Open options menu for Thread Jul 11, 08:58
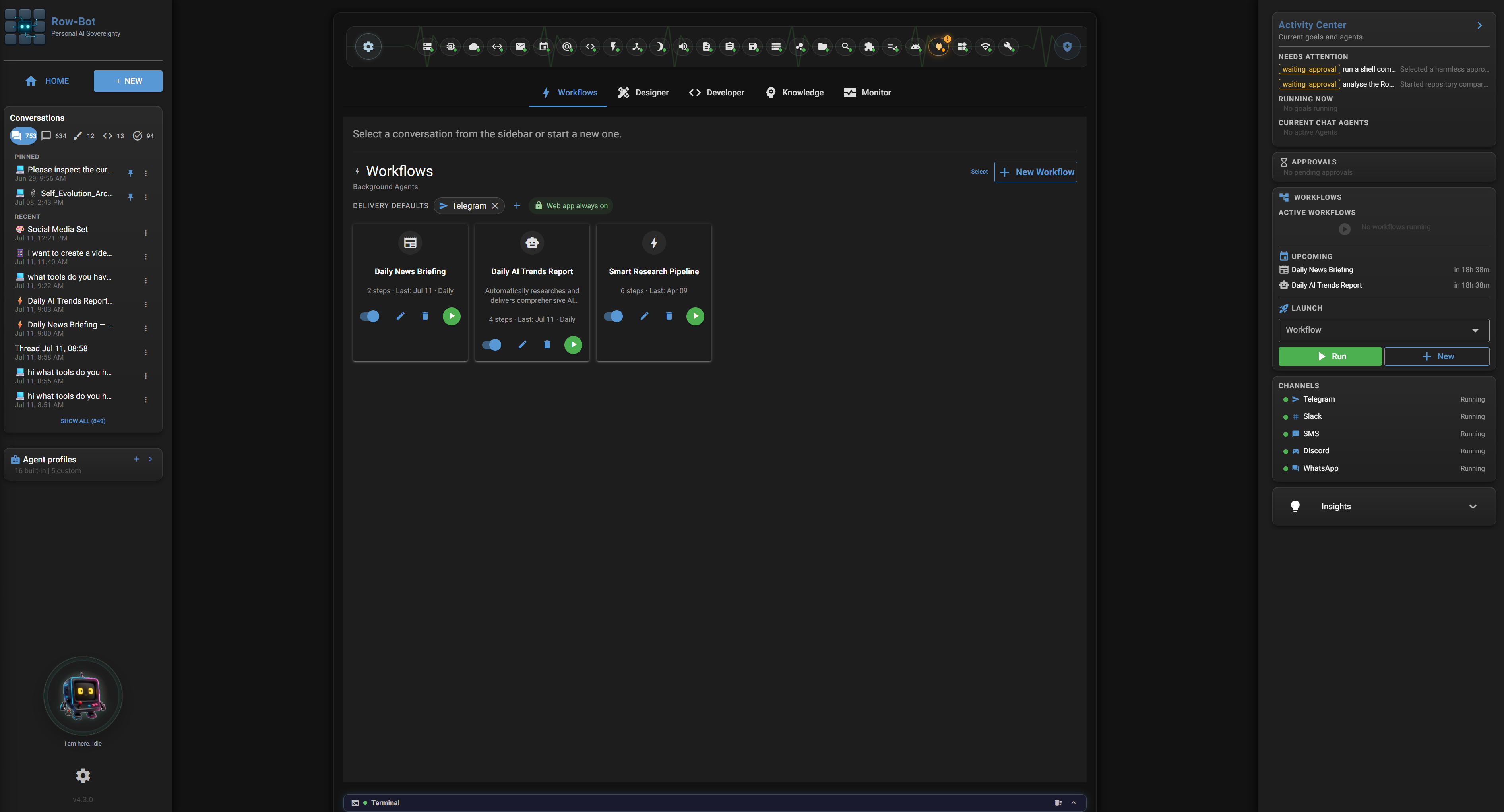This screenshot has width=1504, height=812. tap(146, 352)
